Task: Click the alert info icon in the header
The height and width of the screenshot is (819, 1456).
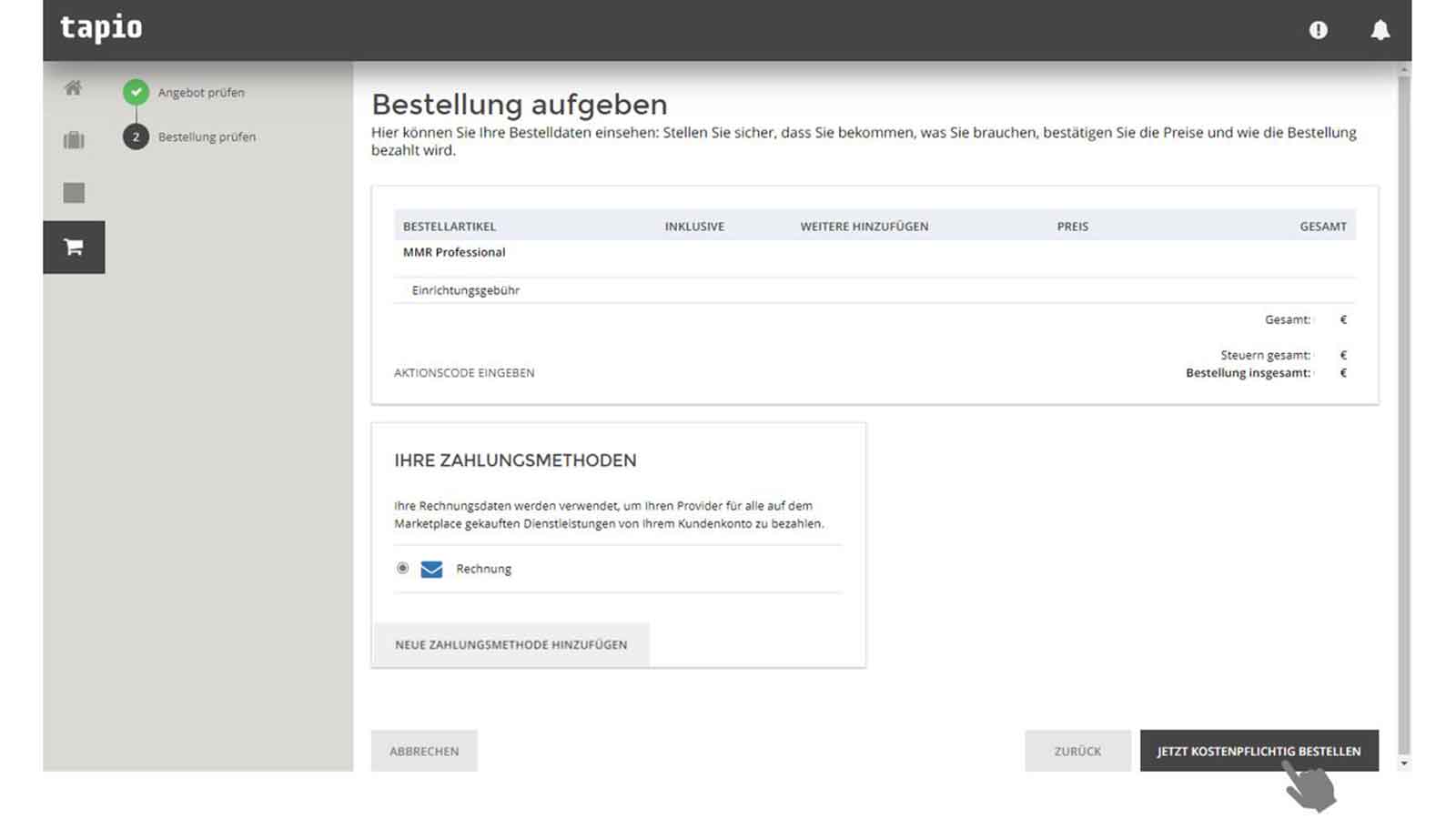Action: [x=1318, y=30]
